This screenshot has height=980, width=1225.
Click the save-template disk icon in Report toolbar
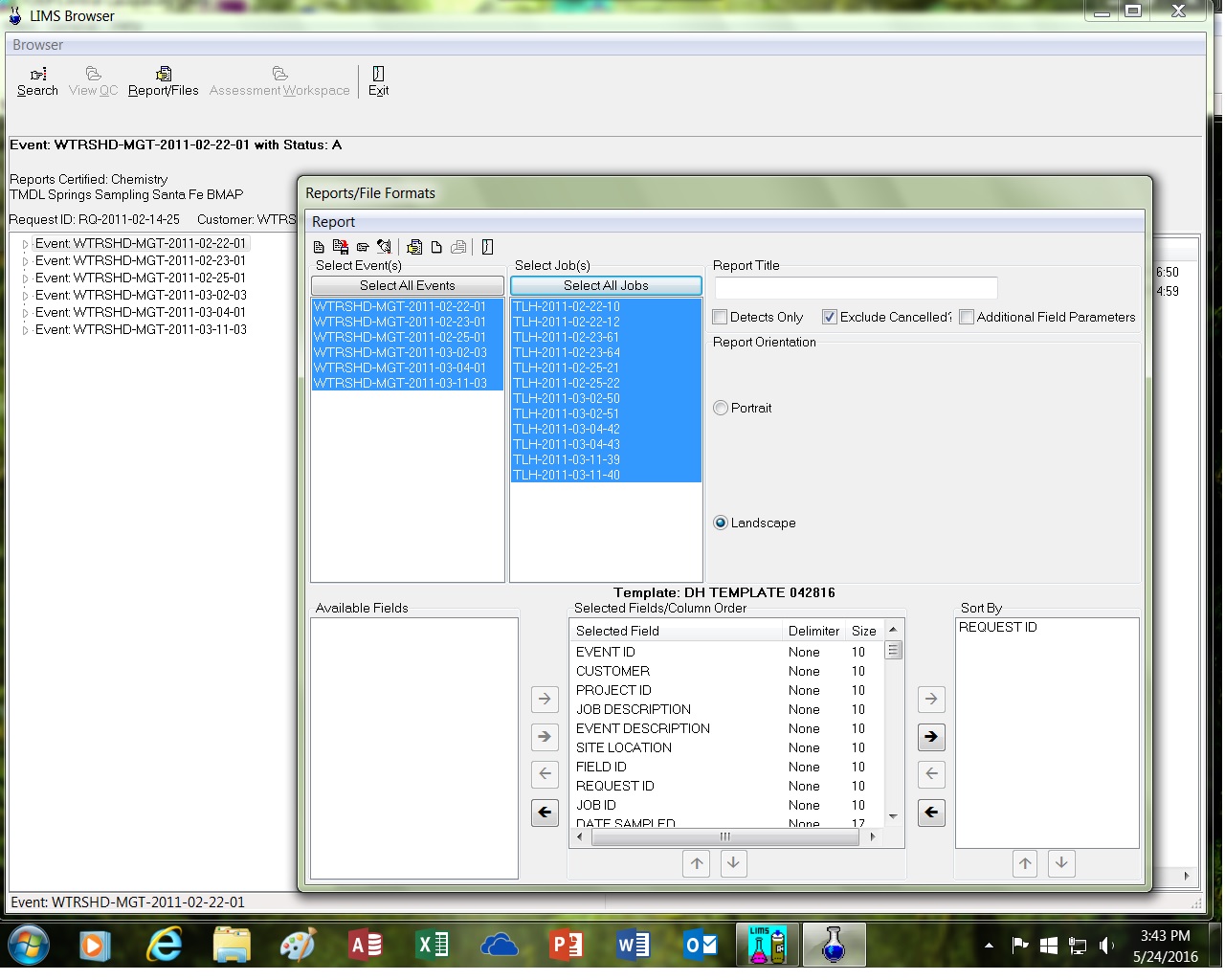(x=341, y=247)
